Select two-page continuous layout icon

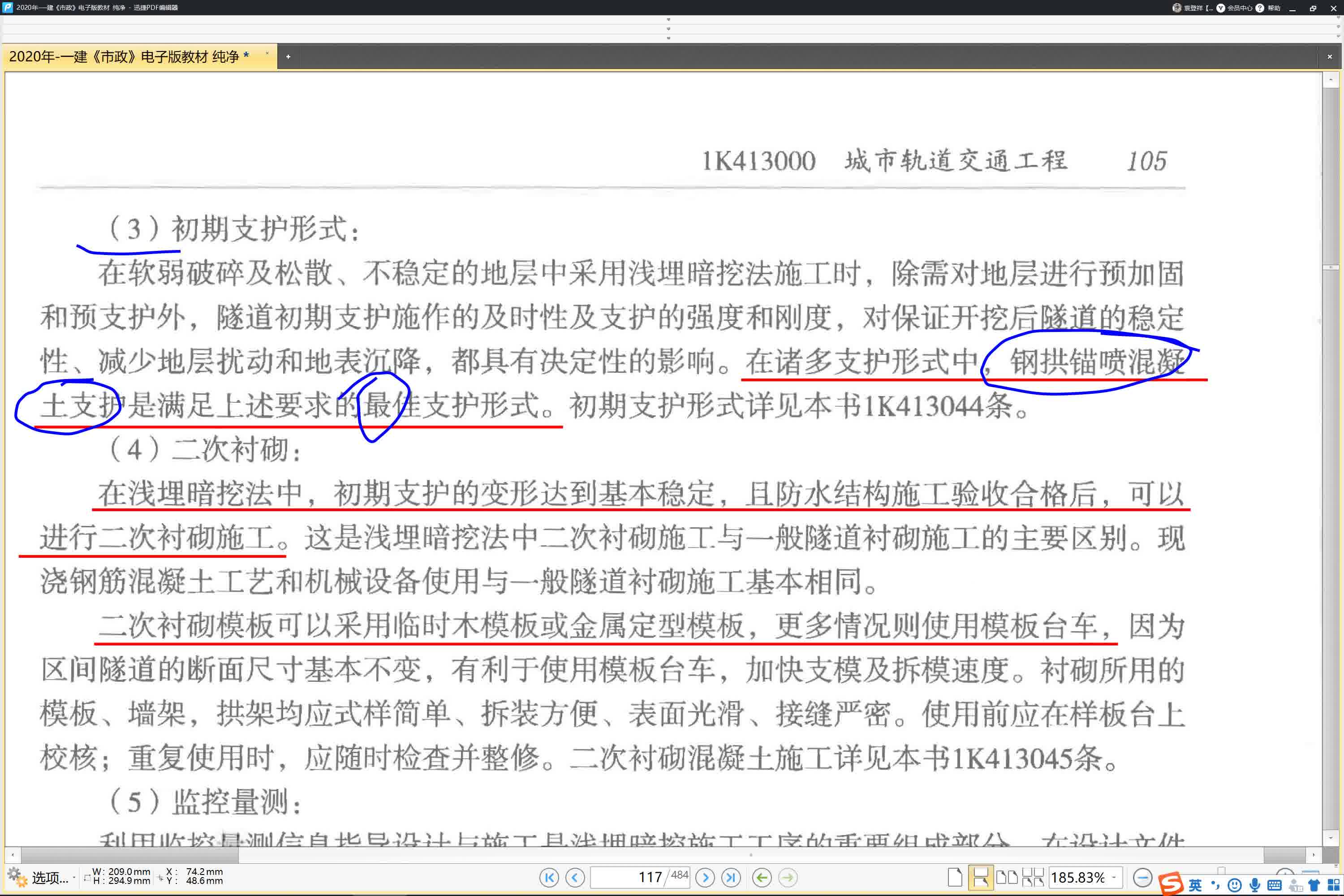1033,877
